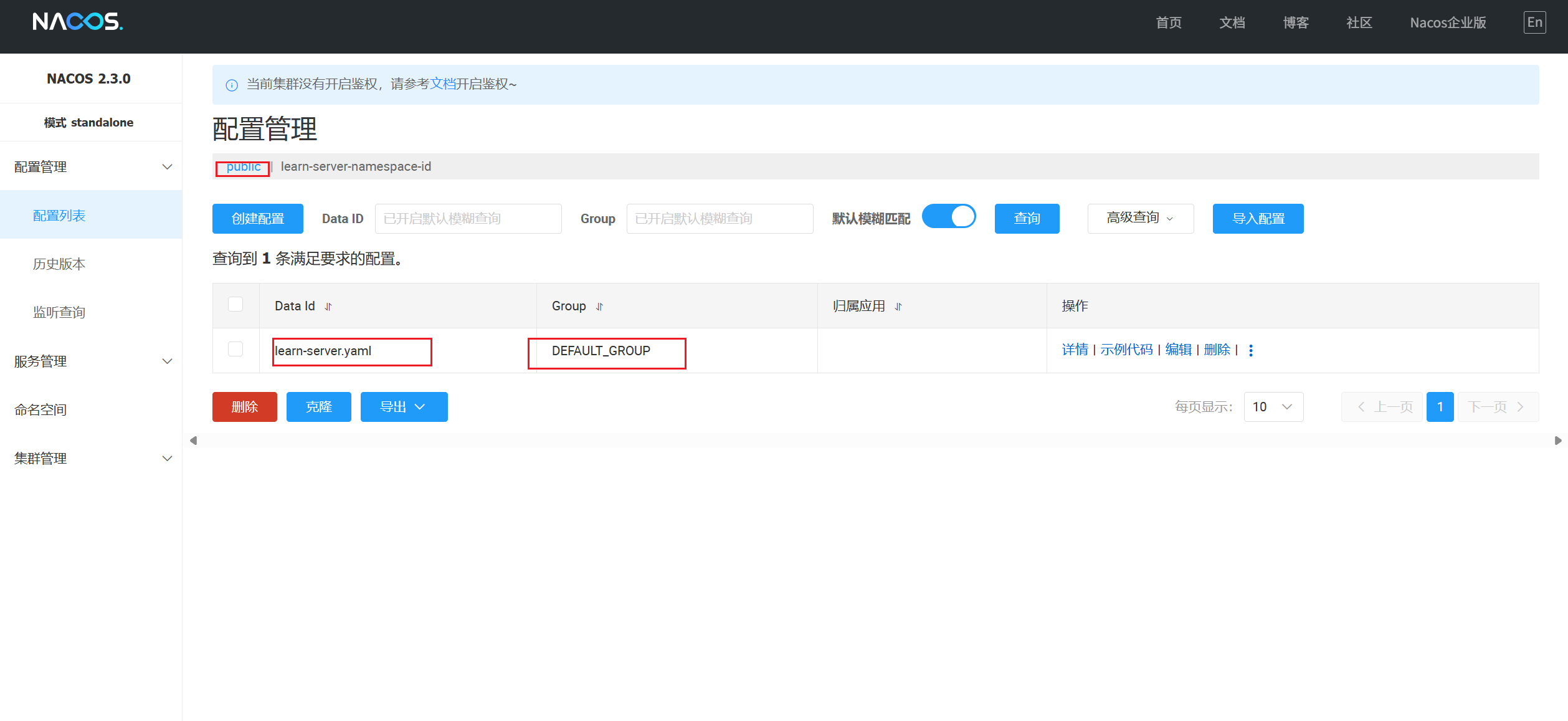The height and width of the screenshot is (721, 1568).
Task: Switch language with the En icon
Action: (x=1534, y=22)
